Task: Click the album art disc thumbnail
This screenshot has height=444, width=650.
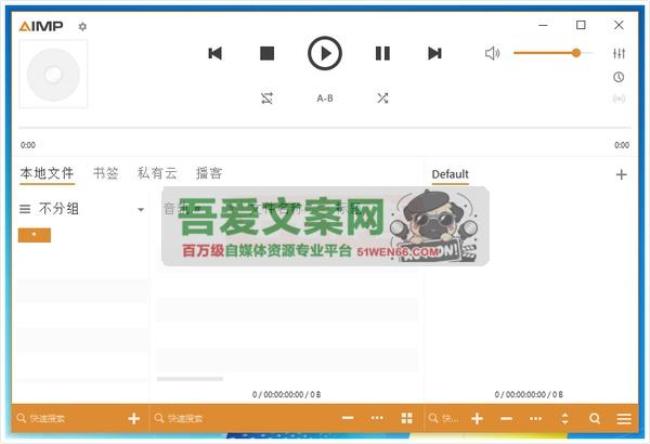Action: click(53, 74)
